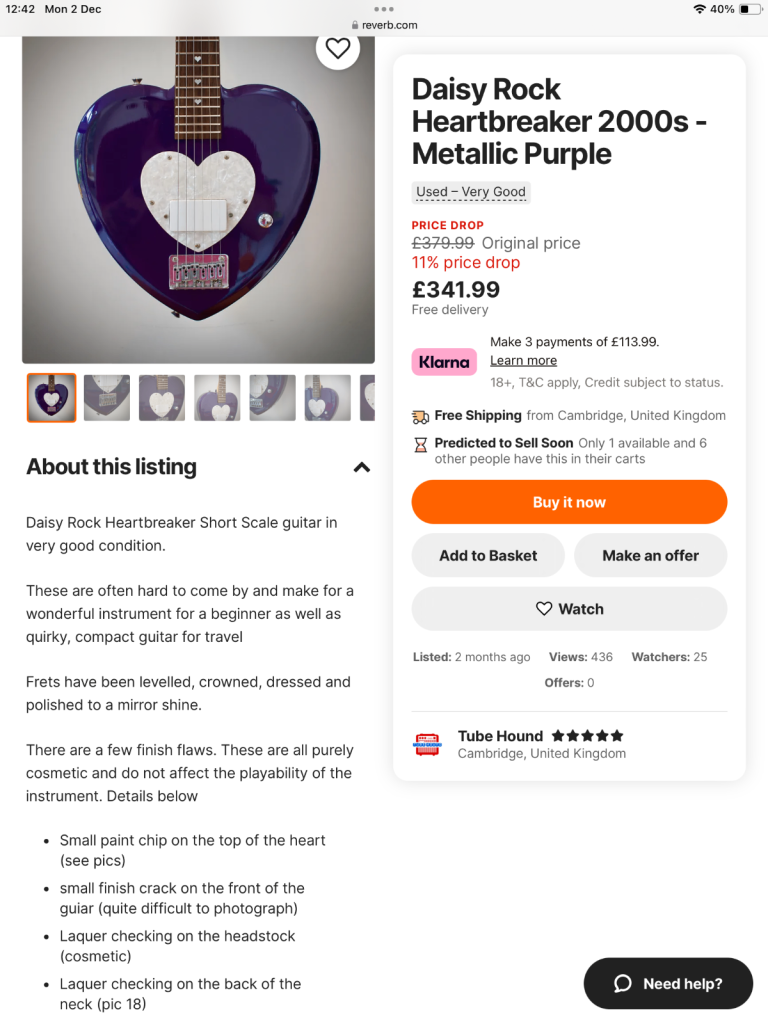Open the Tube Hound seller page

pos(500,736)
